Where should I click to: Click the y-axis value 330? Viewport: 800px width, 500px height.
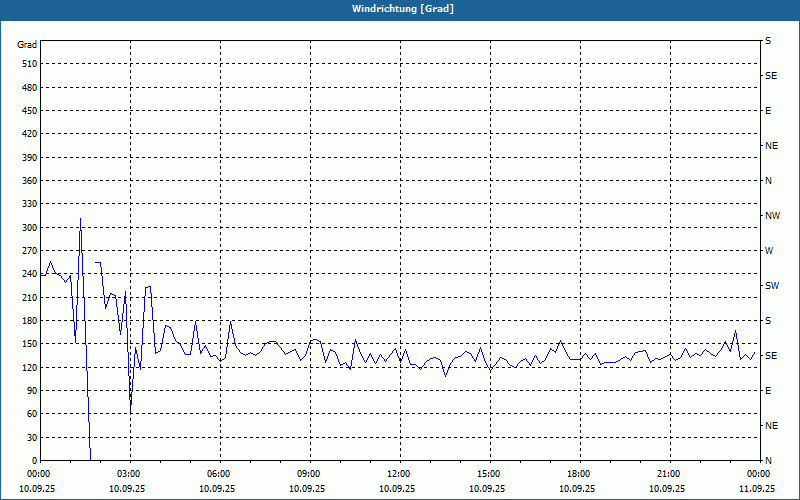30,204
